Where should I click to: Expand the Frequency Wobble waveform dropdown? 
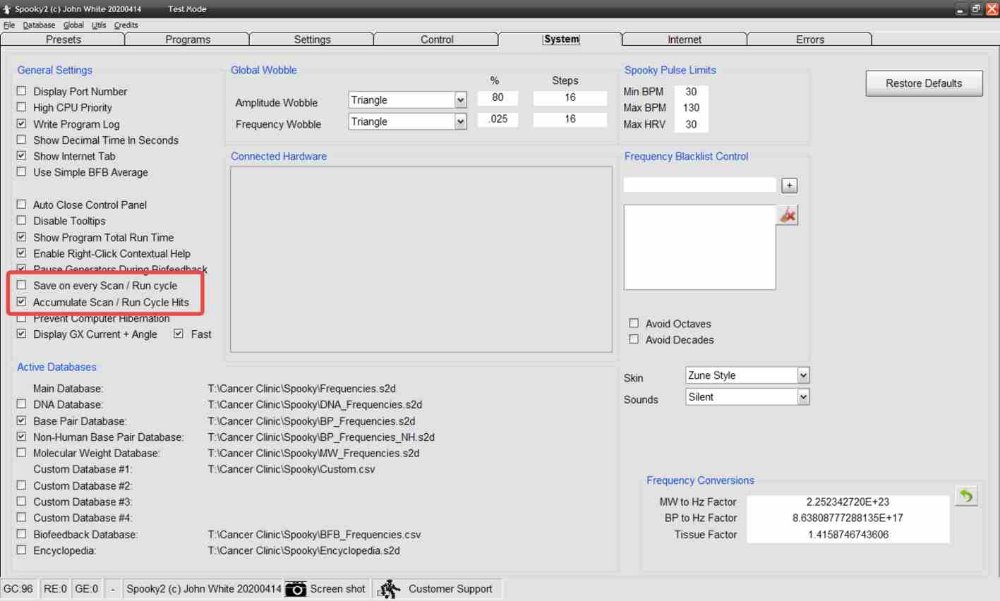460,122
